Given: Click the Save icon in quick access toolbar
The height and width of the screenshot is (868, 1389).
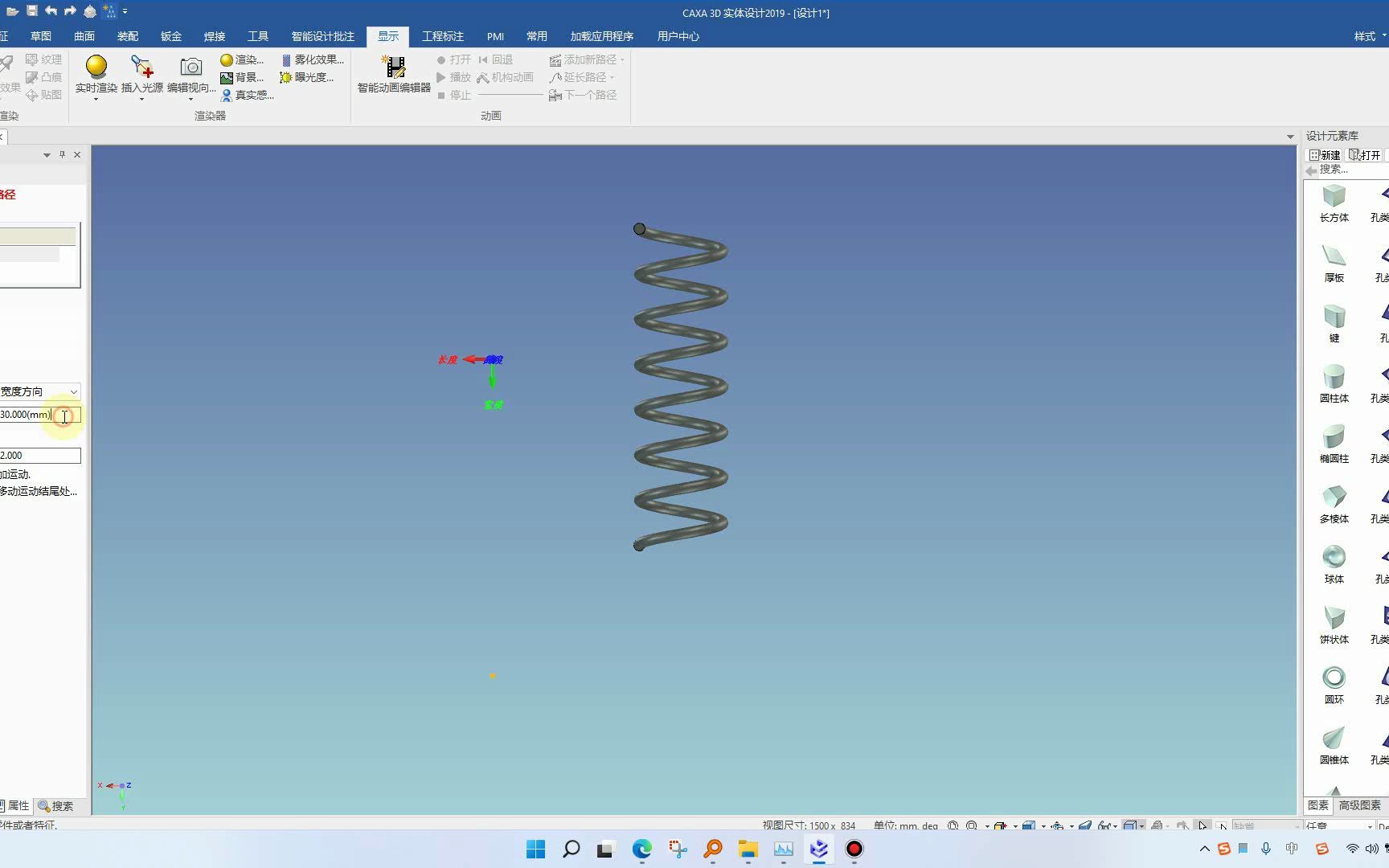Looking at the screenshot, I should pyautogui.click(x=31, y=10).
